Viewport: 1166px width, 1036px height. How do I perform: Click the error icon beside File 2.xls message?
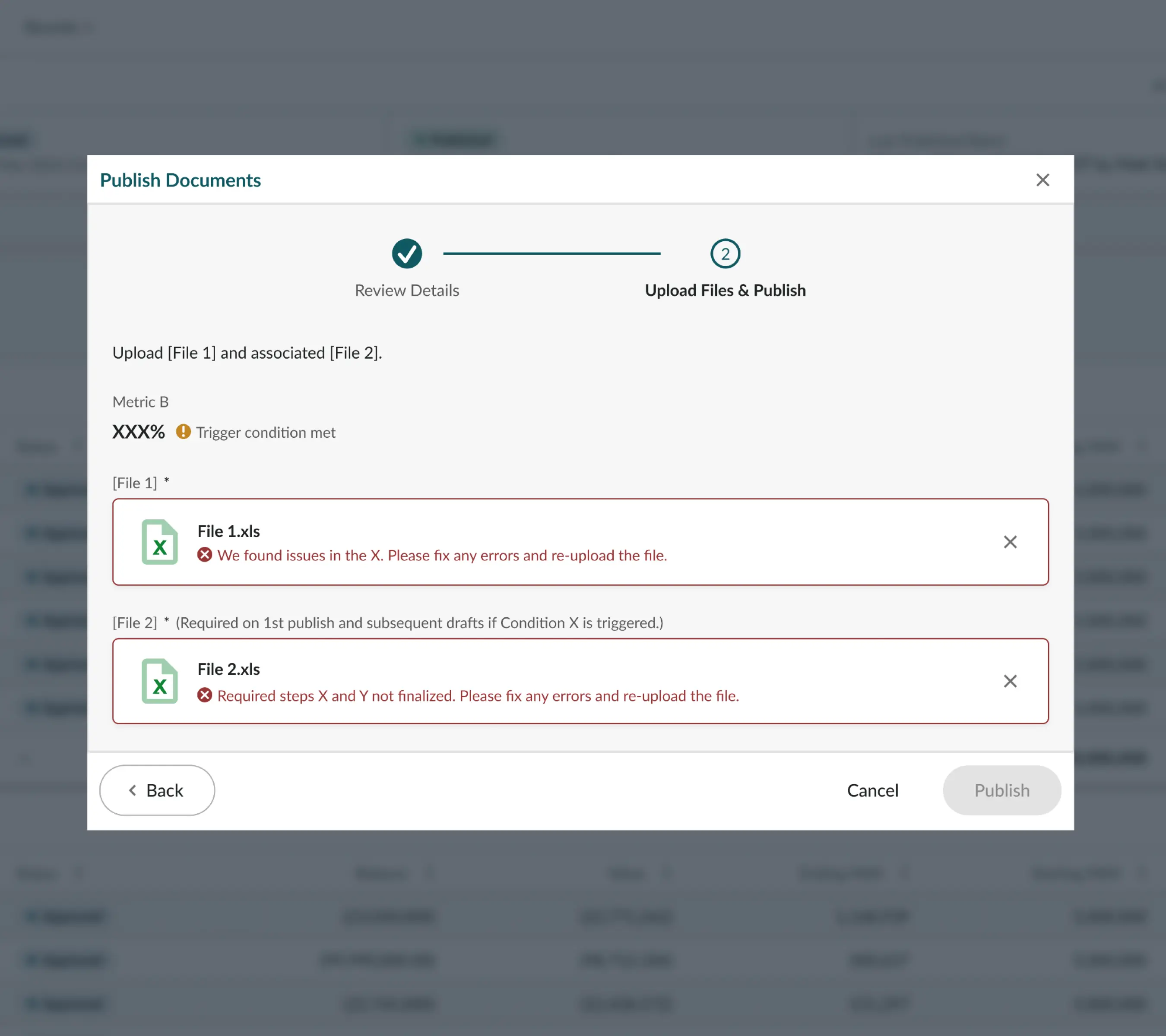coord(206,695)
